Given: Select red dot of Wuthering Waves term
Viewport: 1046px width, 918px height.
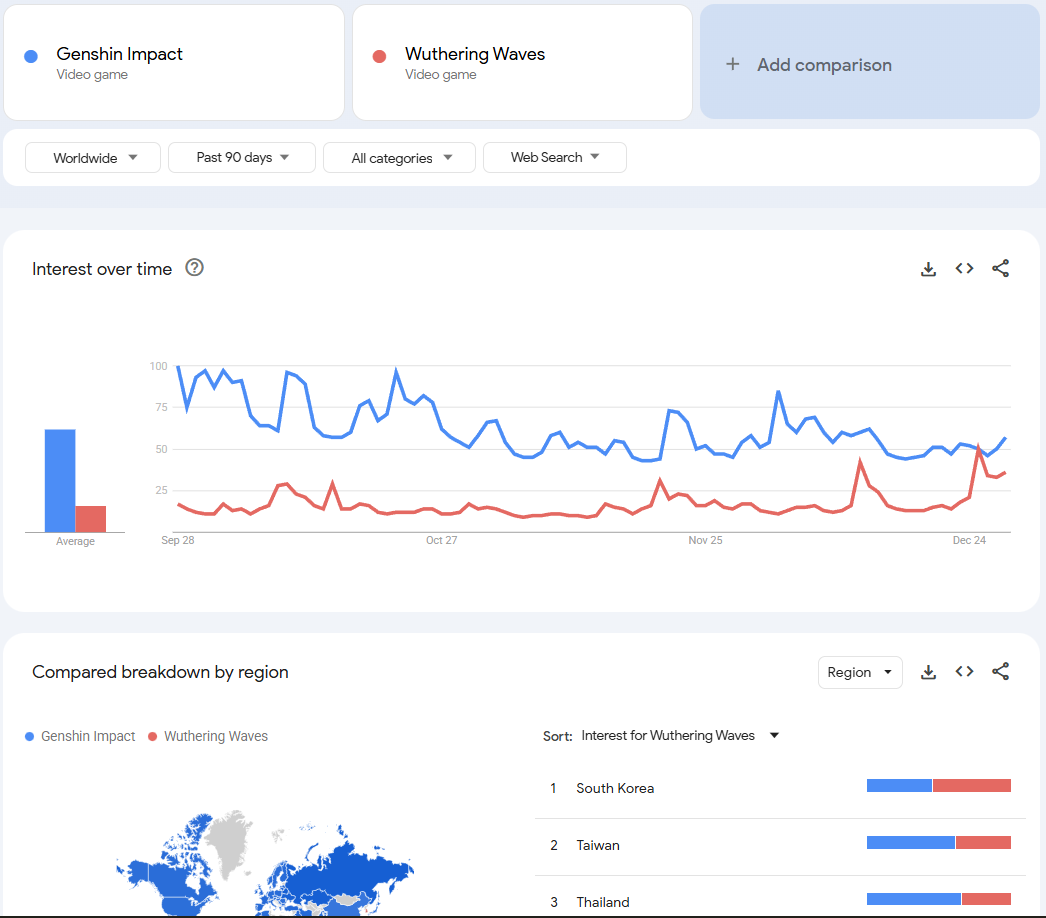Looking at the screenshot, I should coord(380,57).
